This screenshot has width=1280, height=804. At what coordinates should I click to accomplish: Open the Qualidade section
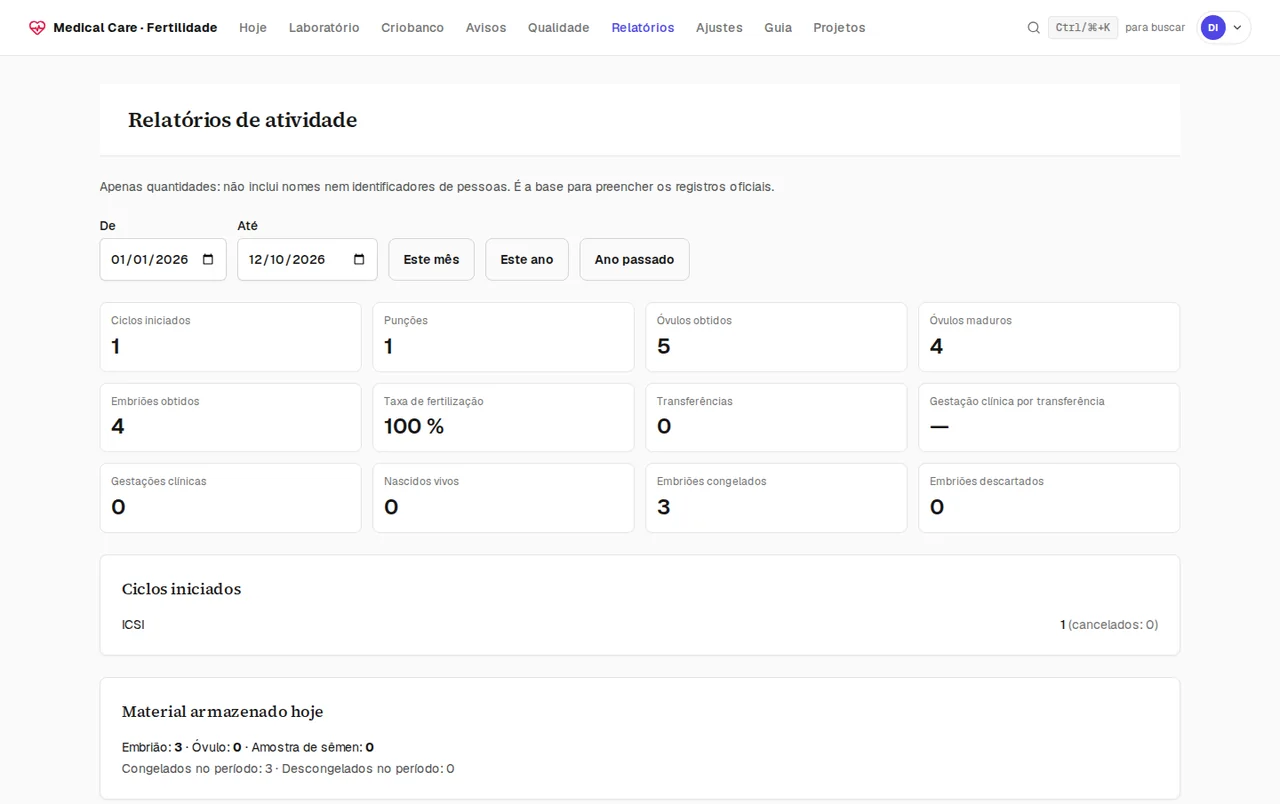pos(559,28)
